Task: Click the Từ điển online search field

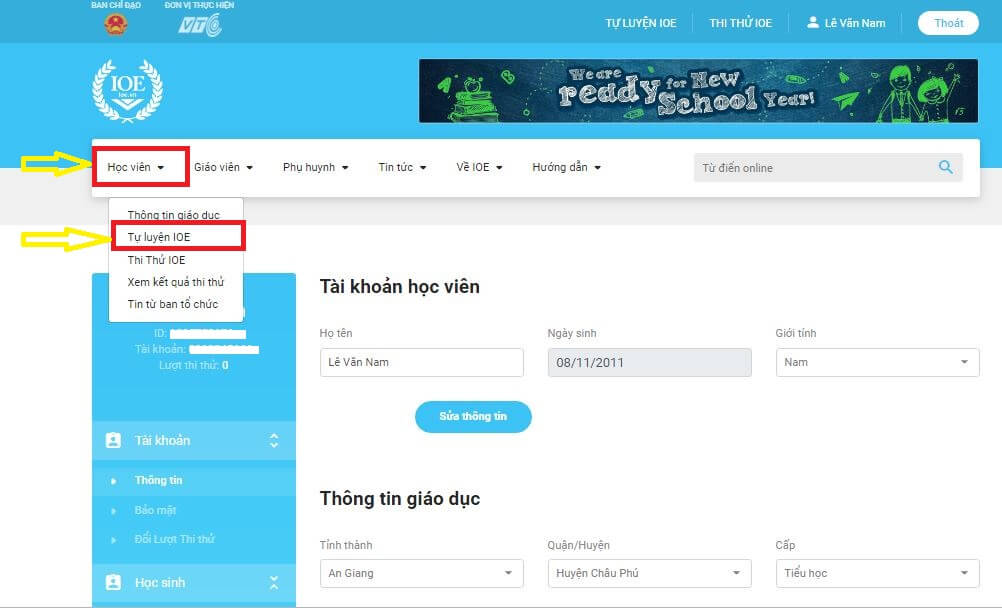Action: click(815, 168)
